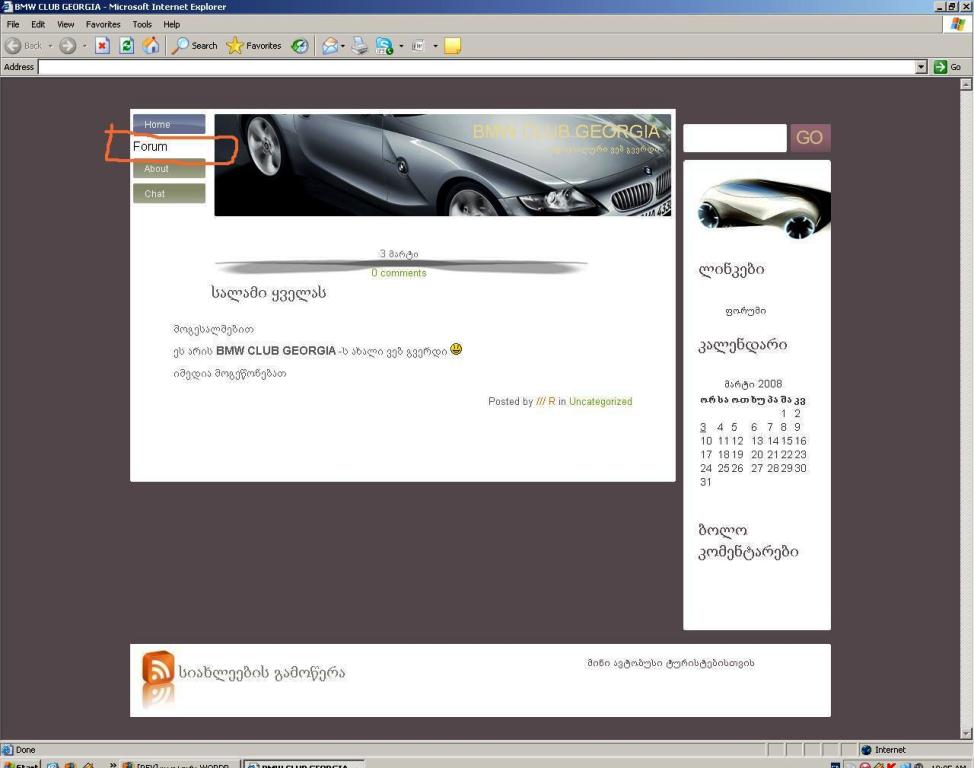Click the მარტი 2008 calendar heading
The height and width of the screenshot is (768, 974).
(x=753, y=384)
